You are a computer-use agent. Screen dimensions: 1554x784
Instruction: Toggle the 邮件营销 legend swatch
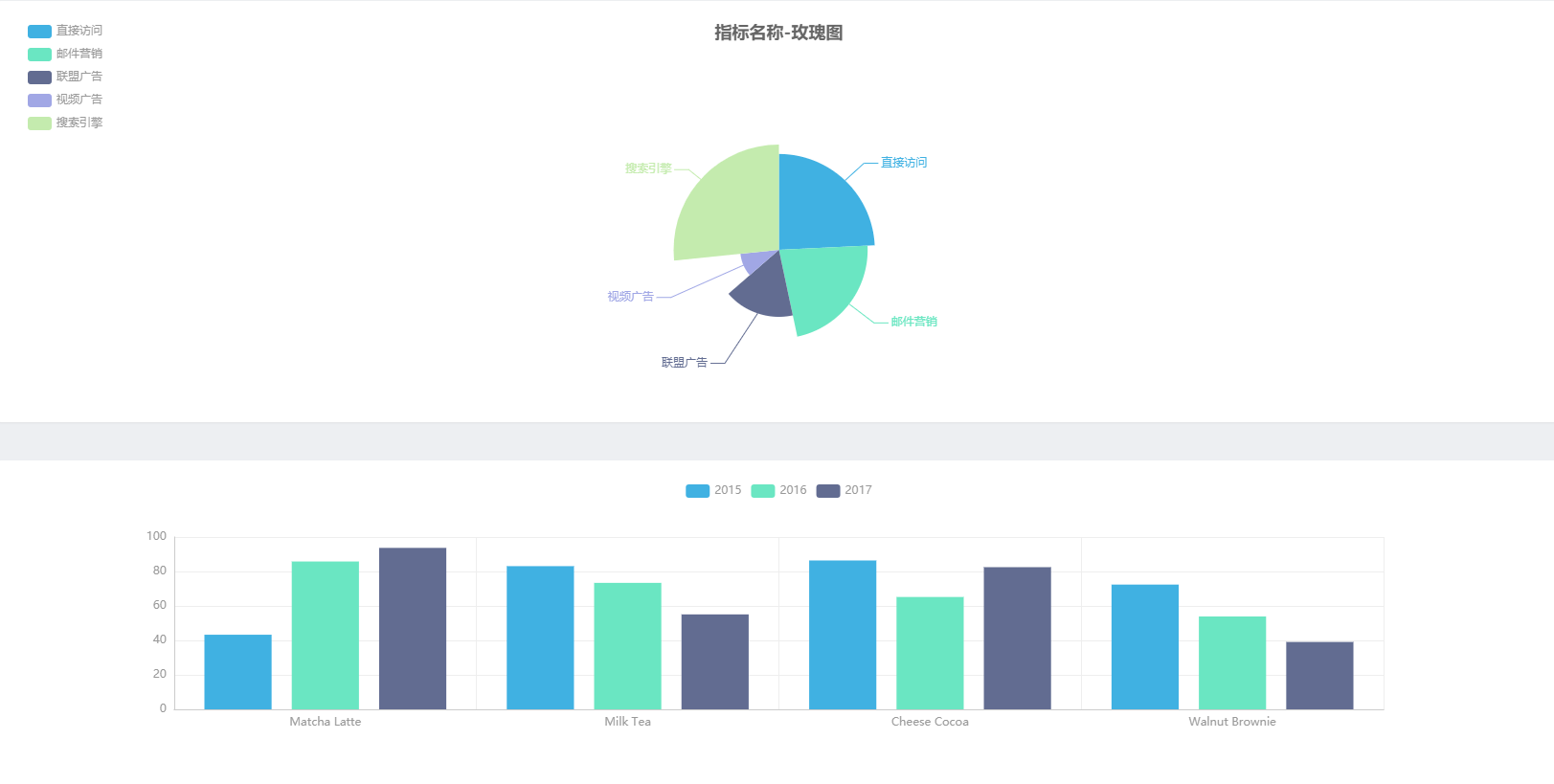tap(39, 55)
